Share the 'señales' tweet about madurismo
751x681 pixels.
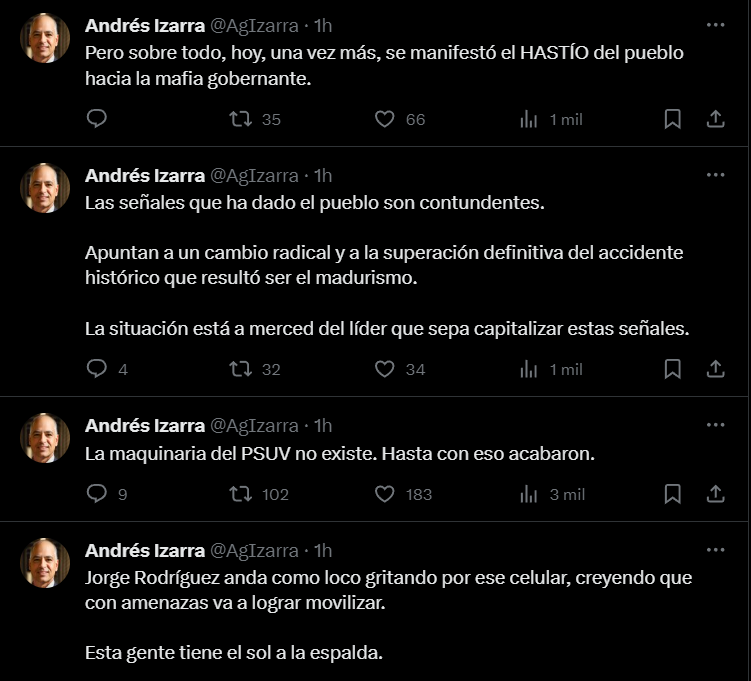coord(715,369)
